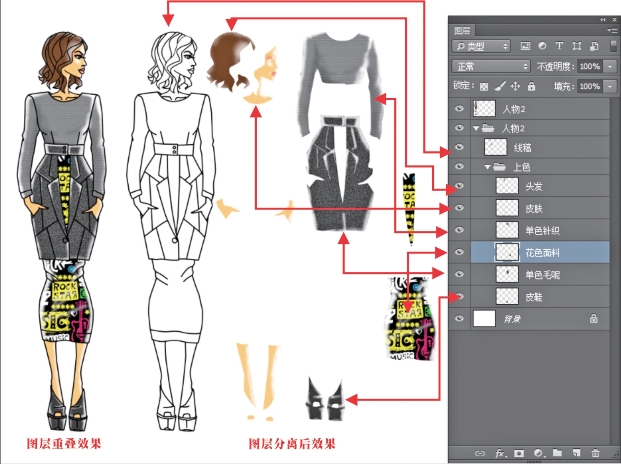Click the lock position move icon
621x464 pixels.
click(516, 87)
